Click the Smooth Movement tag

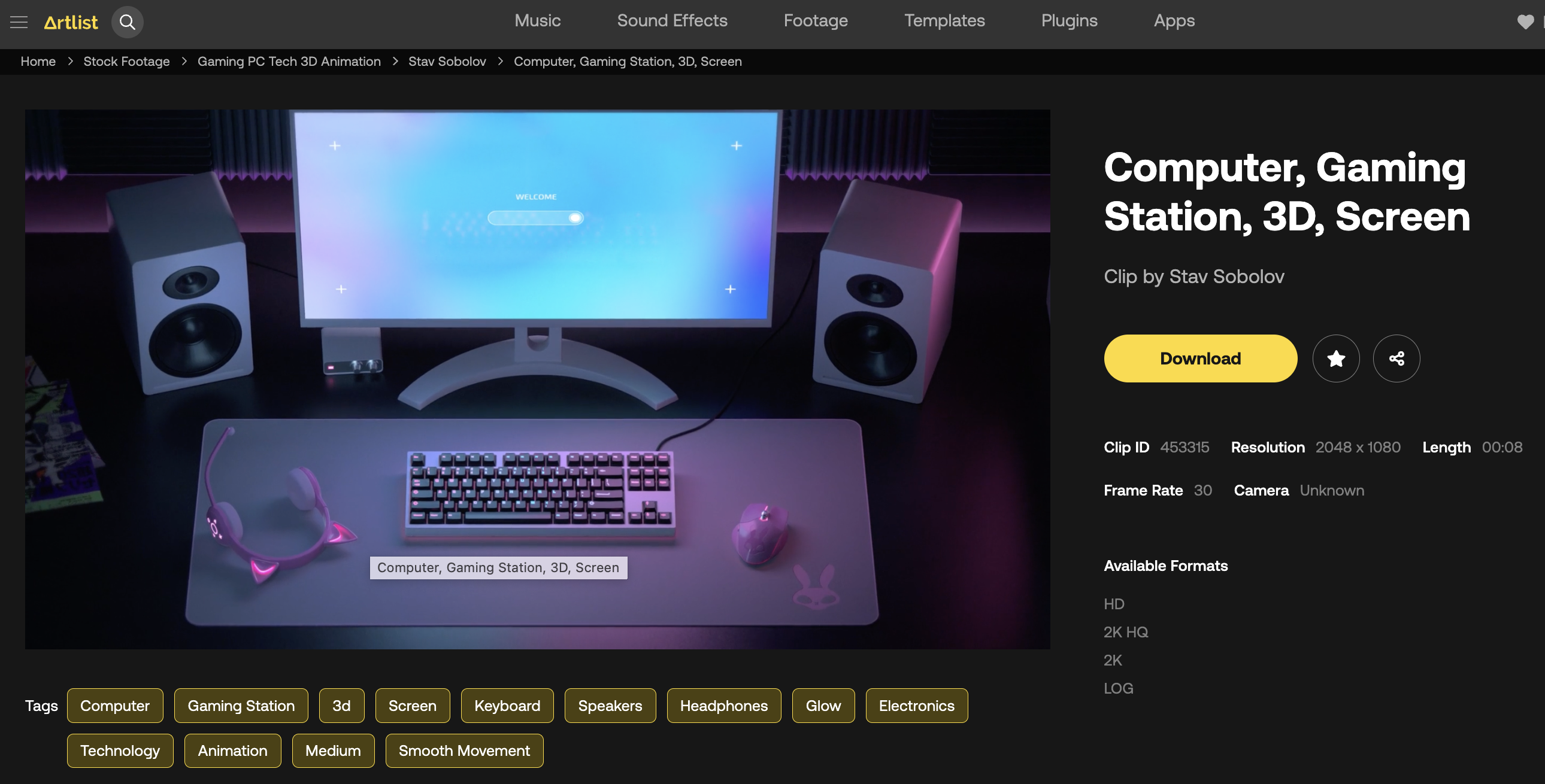pyautogui.click(x=464, y=750)
